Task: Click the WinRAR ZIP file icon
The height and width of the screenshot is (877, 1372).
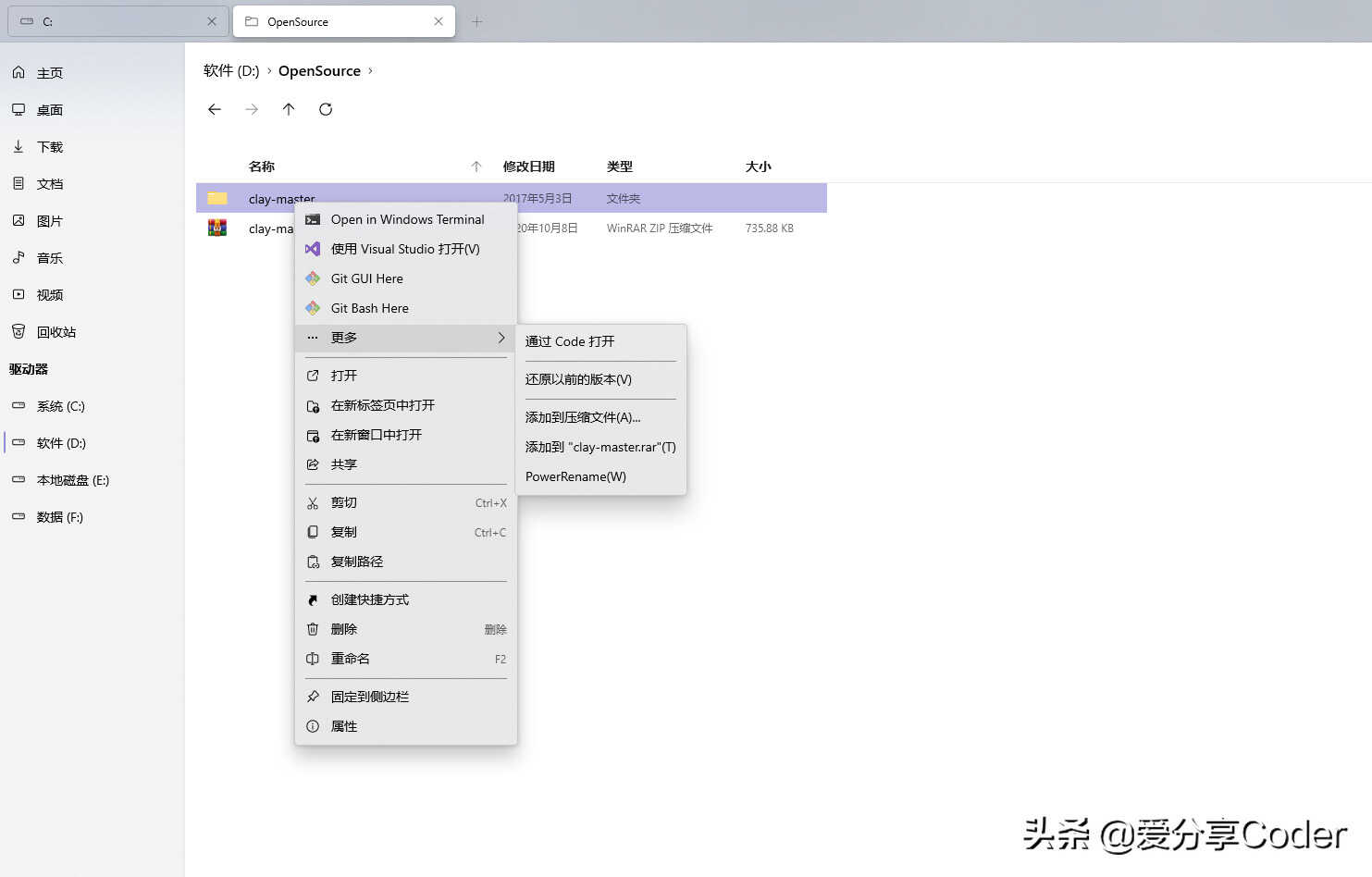Action: click(217, 228)
